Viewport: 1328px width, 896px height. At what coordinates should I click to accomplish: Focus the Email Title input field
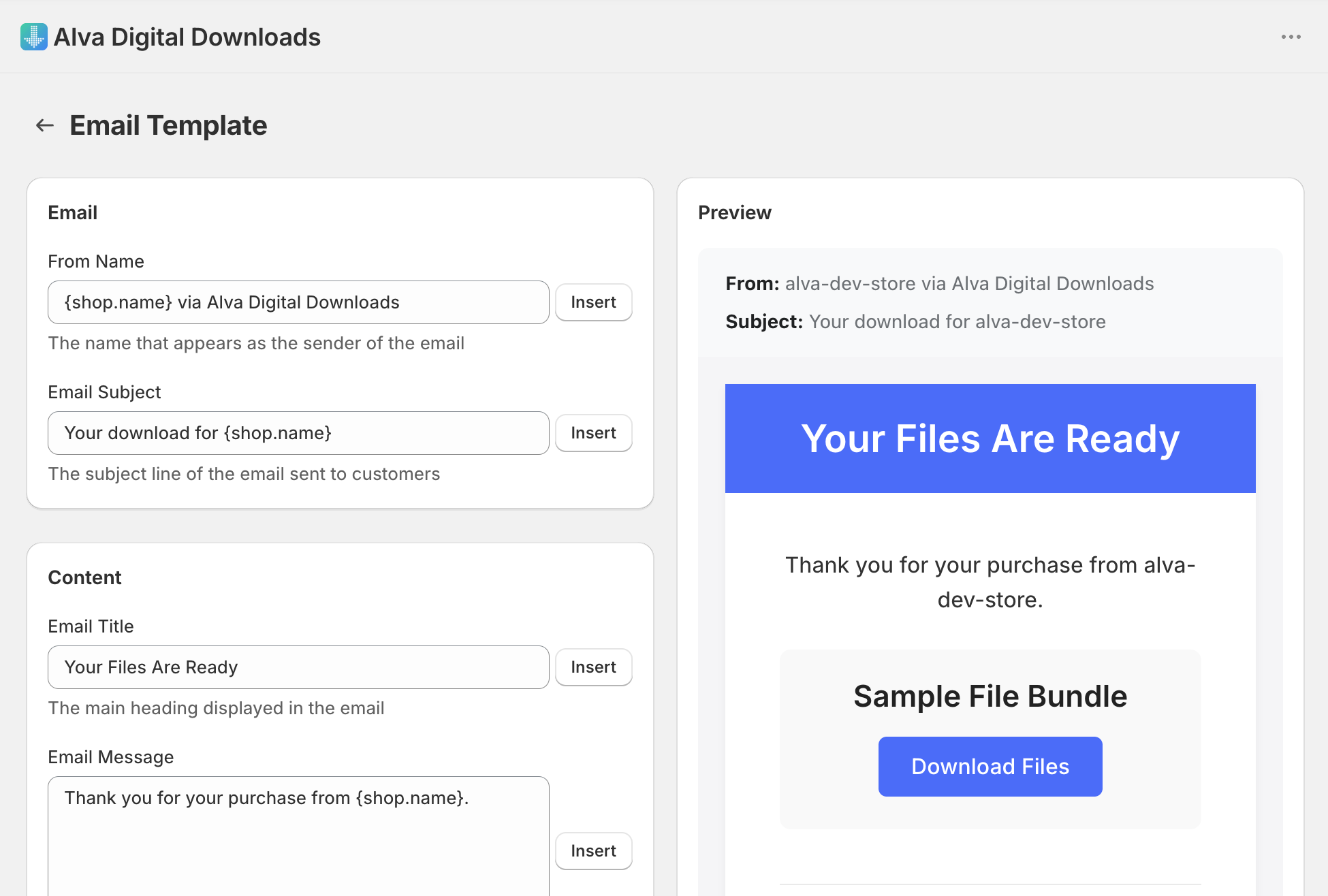[x=298, y=667]
